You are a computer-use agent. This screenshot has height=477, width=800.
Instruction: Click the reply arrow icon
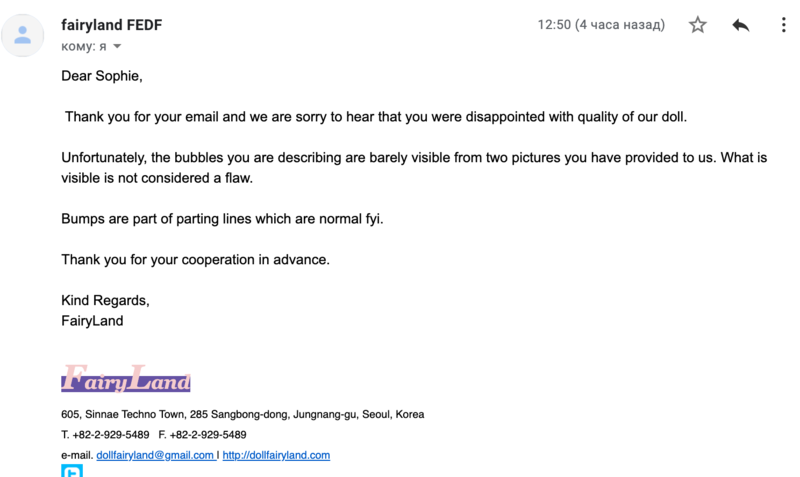click(x=740, y=25)
